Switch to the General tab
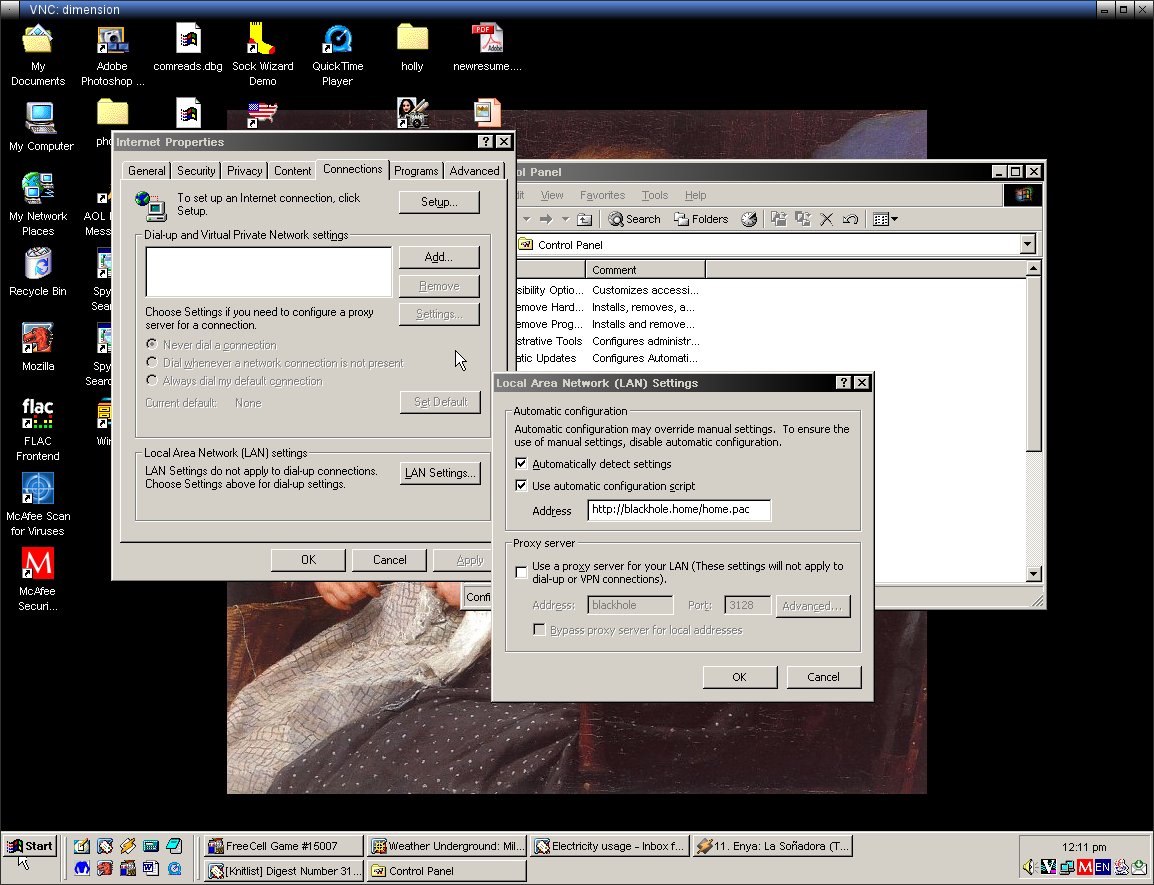The width and height of the screenshot is (1154, 885). [146, 170]
